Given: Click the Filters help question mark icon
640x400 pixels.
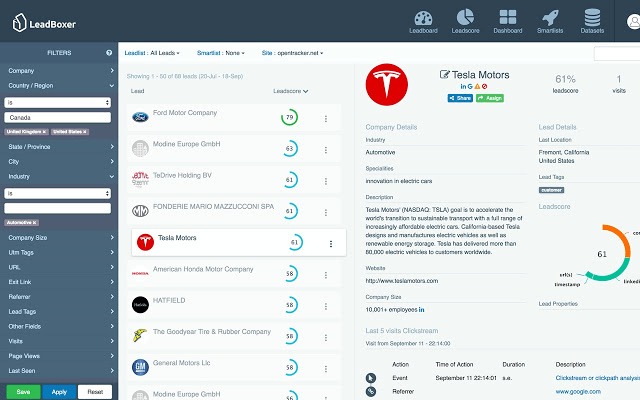Looking at the screenshot, I should 109,52.
